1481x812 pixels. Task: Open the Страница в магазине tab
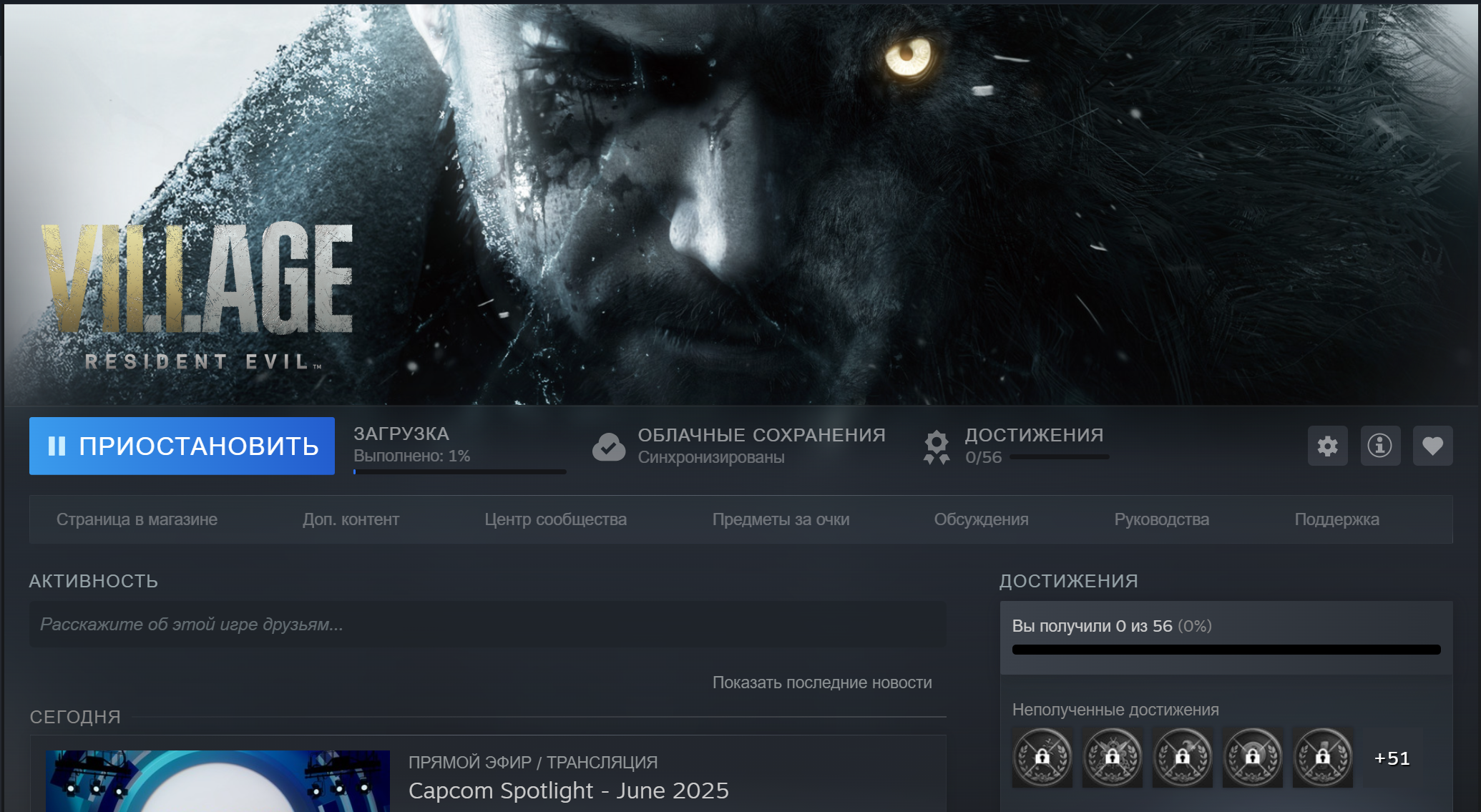pos(137,519)
